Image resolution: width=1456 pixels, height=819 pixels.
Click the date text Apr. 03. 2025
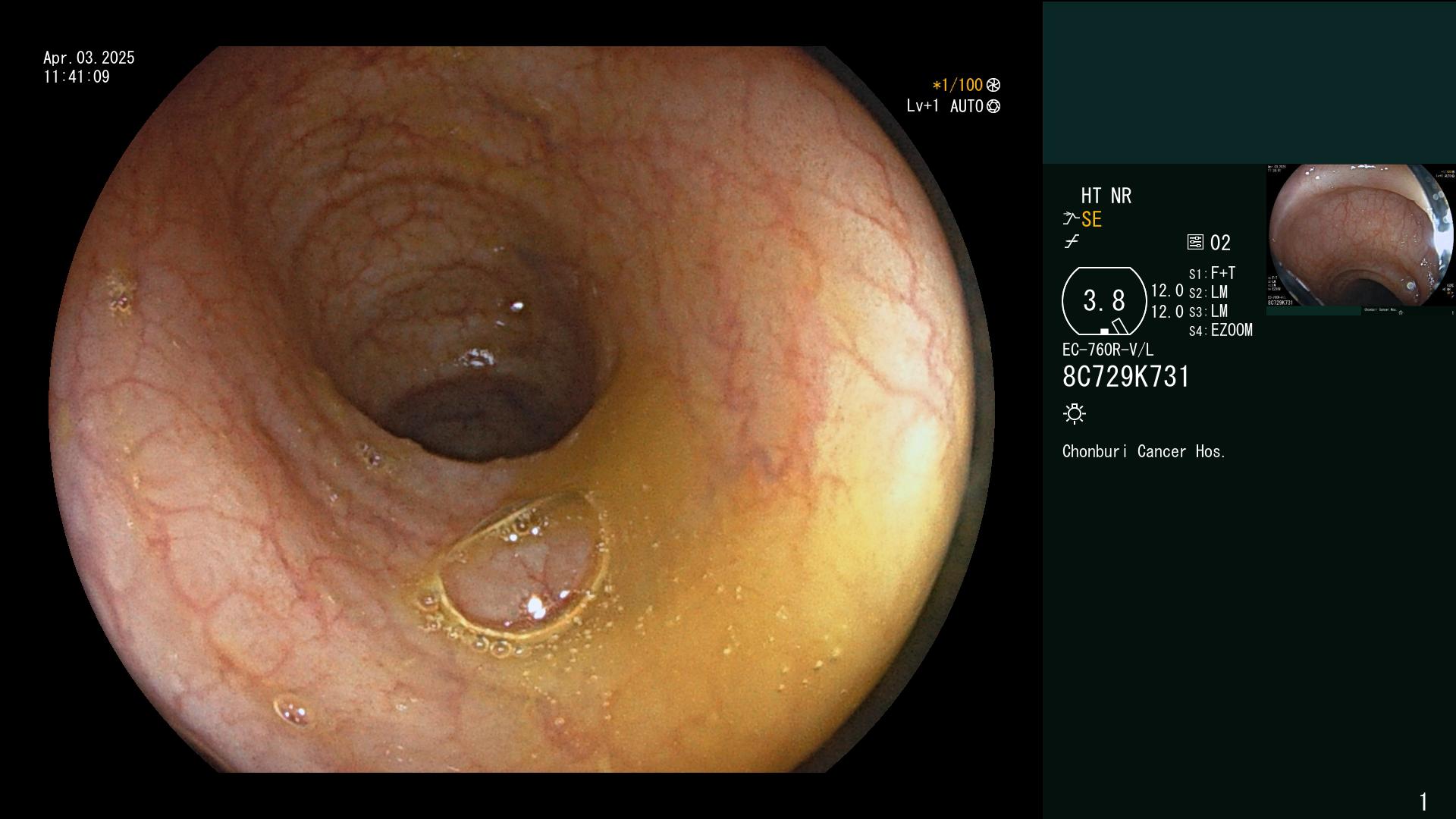click(89, 58)
